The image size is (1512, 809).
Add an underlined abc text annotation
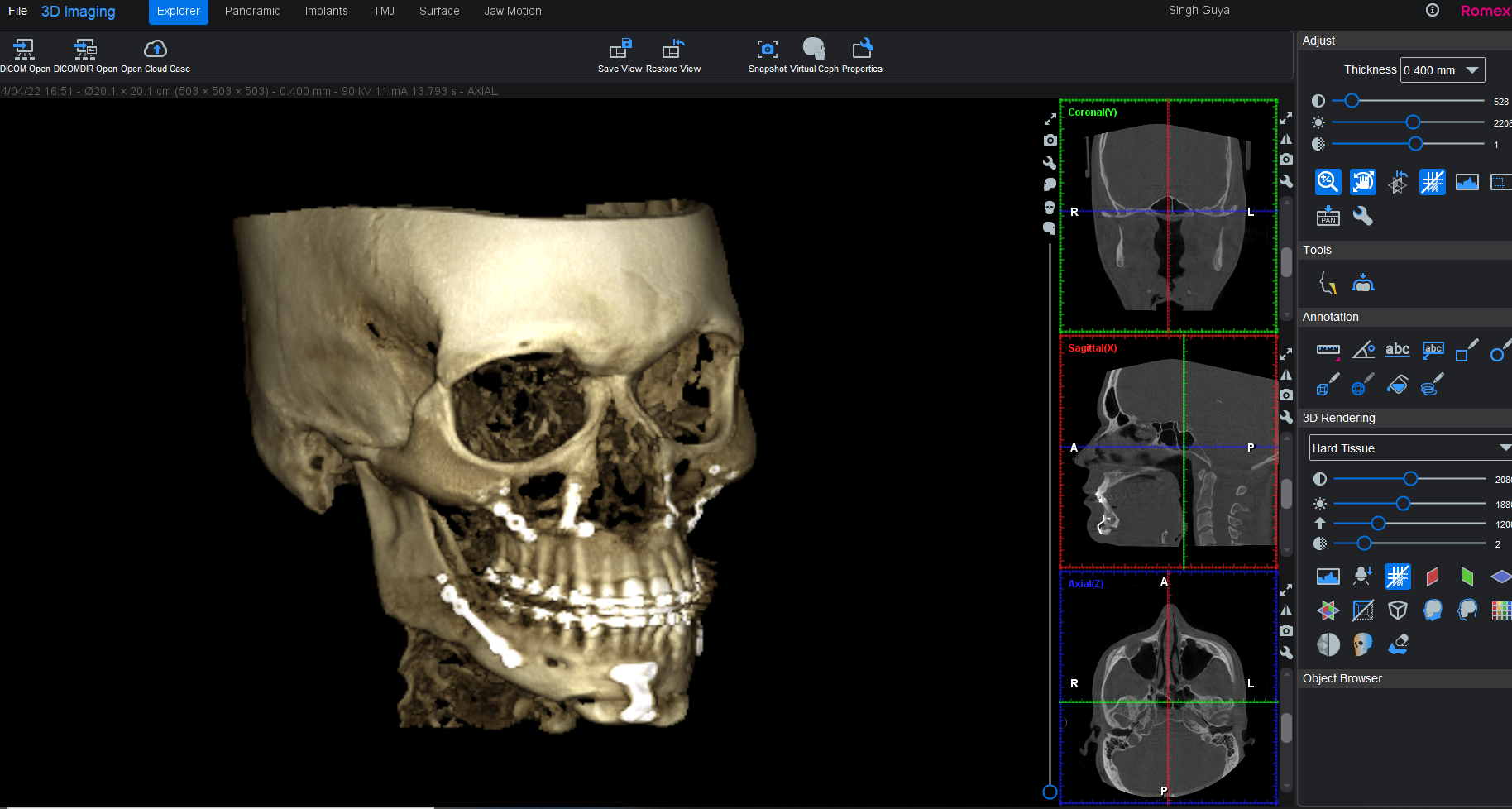click(x=1398, y=350)
